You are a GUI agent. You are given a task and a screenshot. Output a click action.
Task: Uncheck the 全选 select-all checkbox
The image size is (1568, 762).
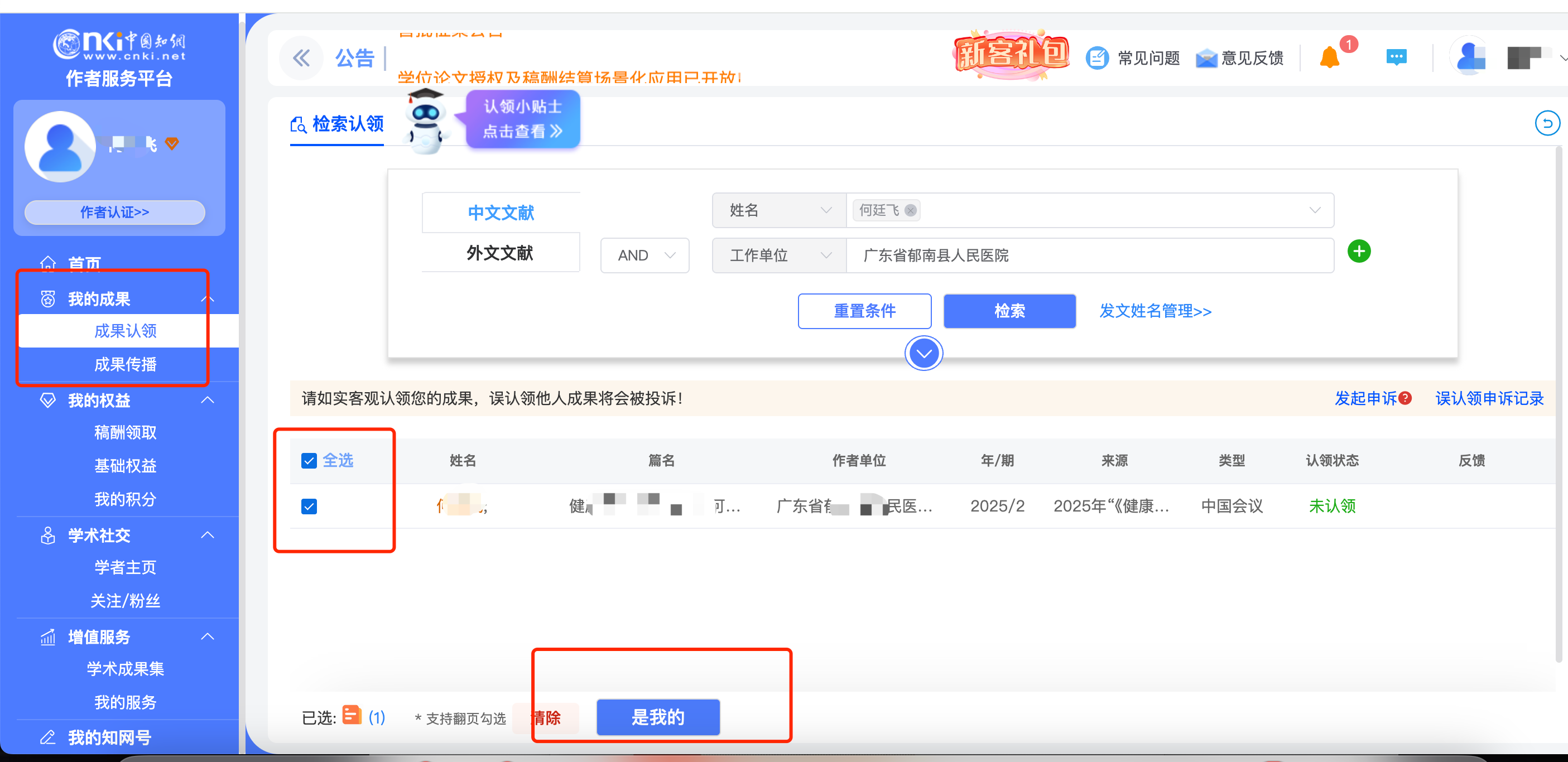(x=309, y=461)
